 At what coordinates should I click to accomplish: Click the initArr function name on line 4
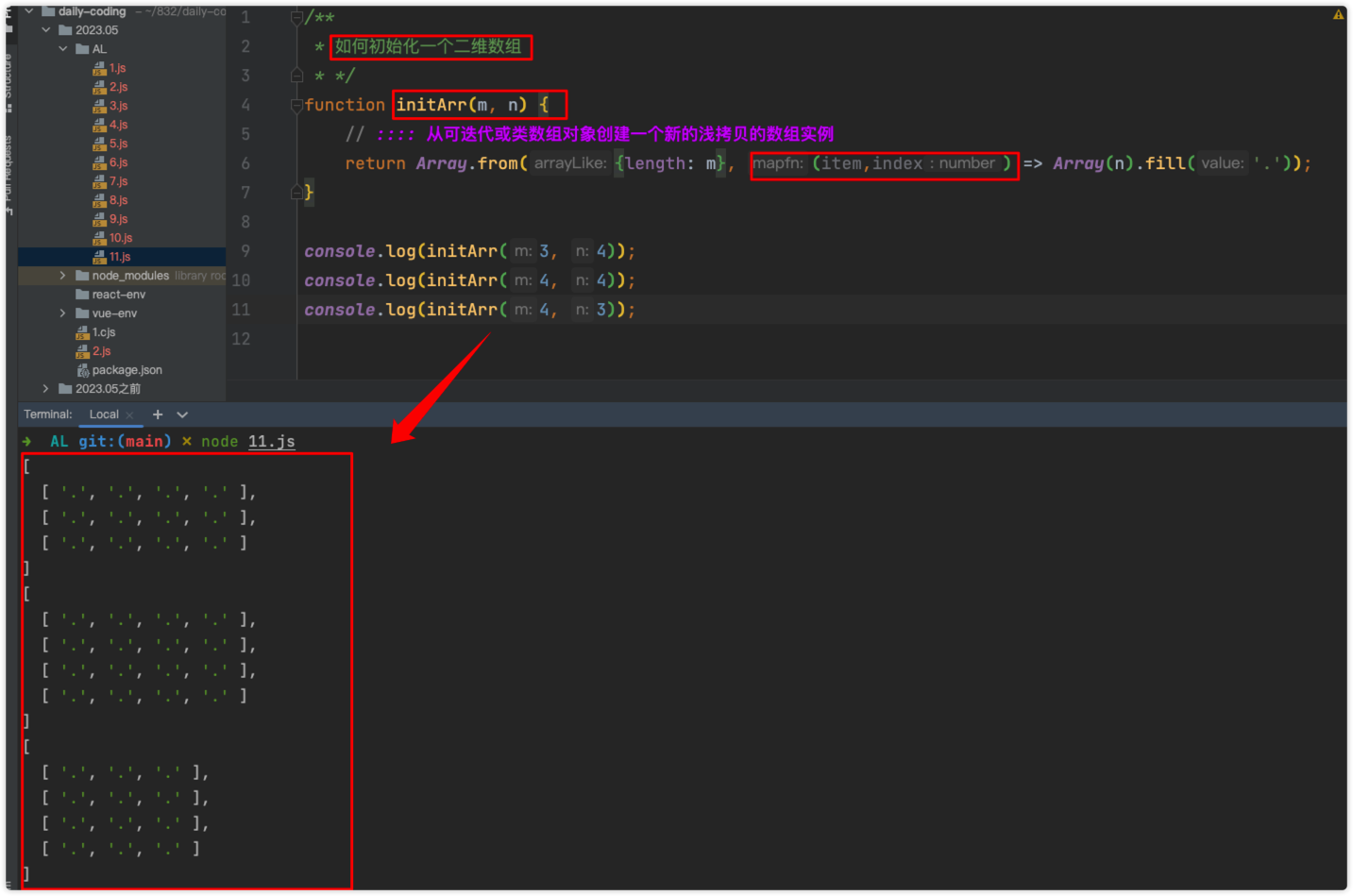tap(431, 105)
